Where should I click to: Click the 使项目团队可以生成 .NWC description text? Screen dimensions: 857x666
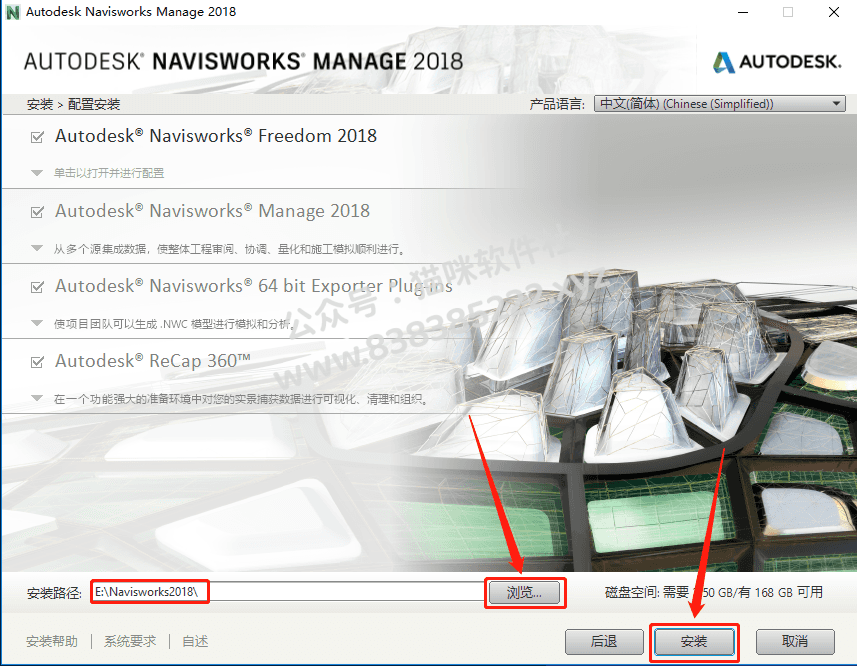173,324
